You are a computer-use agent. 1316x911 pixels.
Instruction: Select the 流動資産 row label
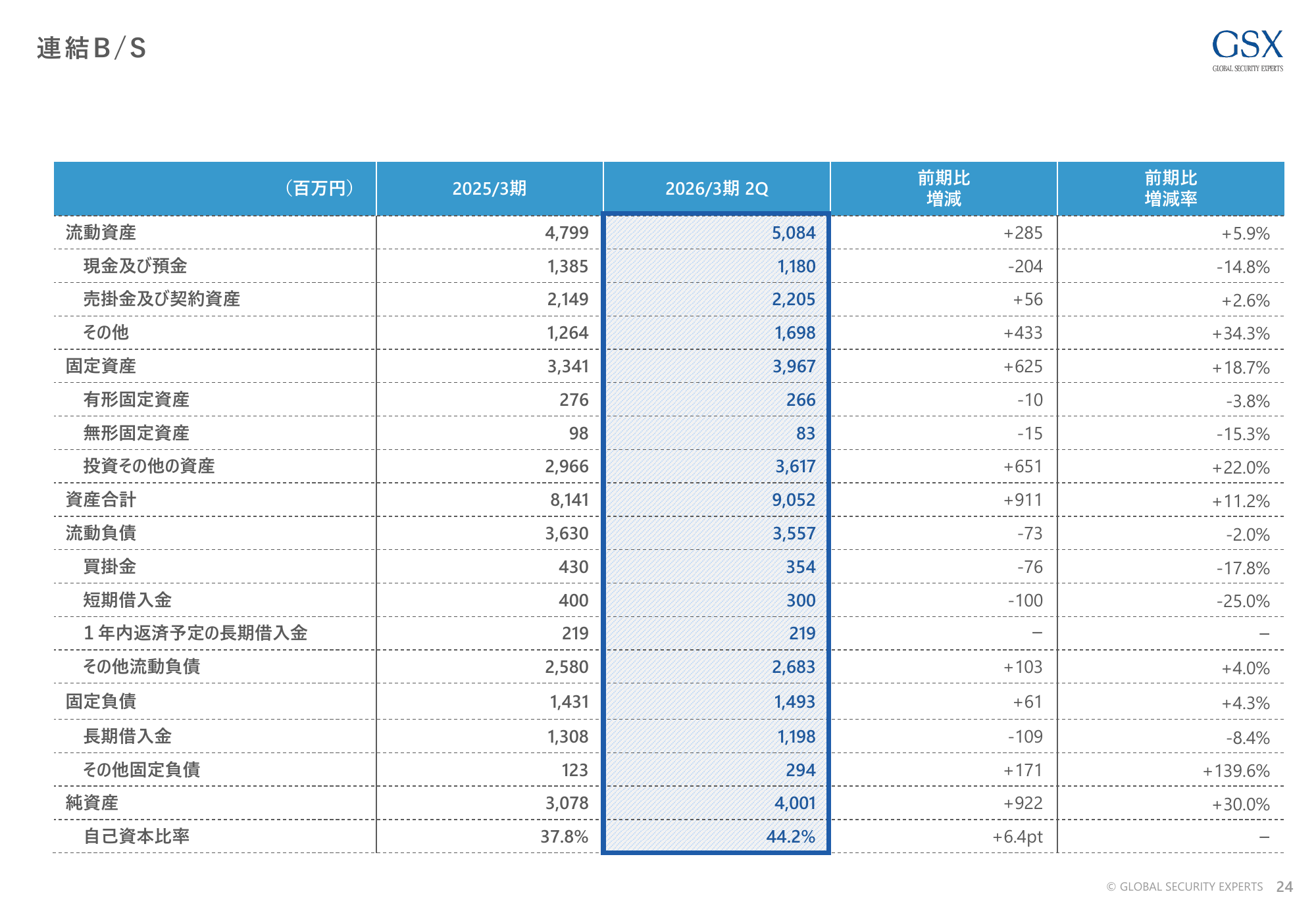point(101,233)
